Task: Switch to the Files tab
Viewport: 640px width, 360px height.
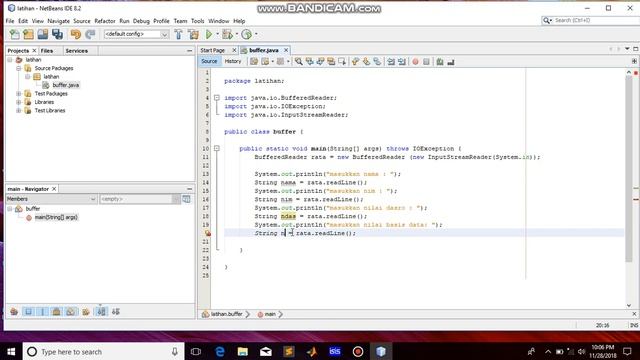Action: tap(47, 51)
